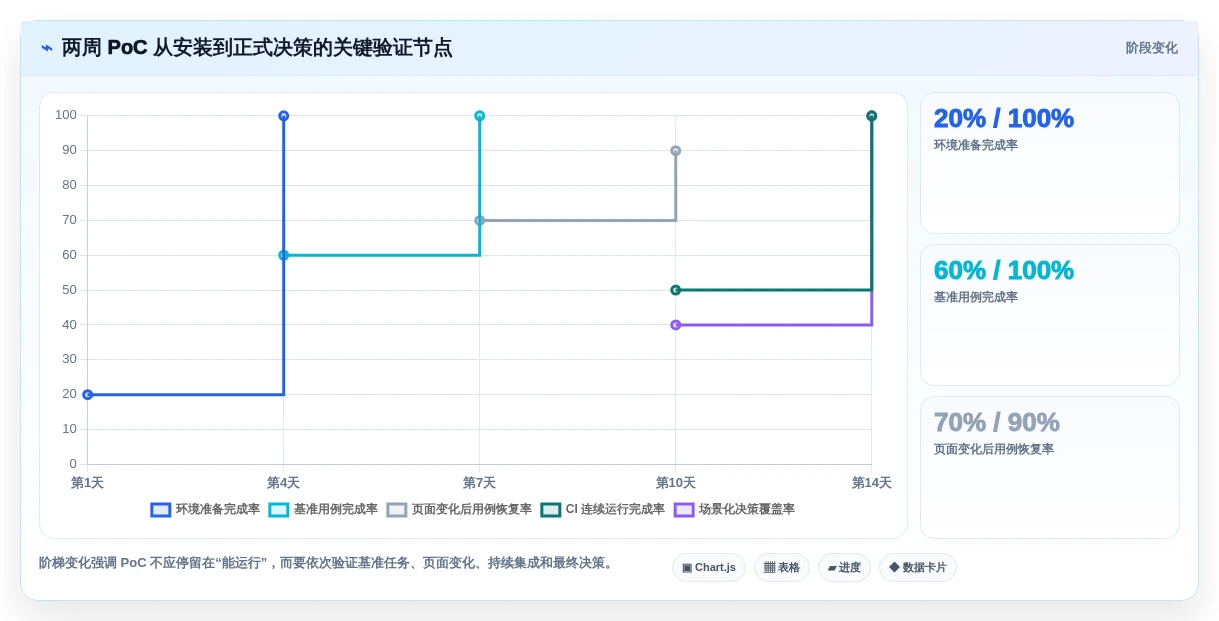Toggle the 页面变化后用例恢复率 legend item

tap(459, 509)
